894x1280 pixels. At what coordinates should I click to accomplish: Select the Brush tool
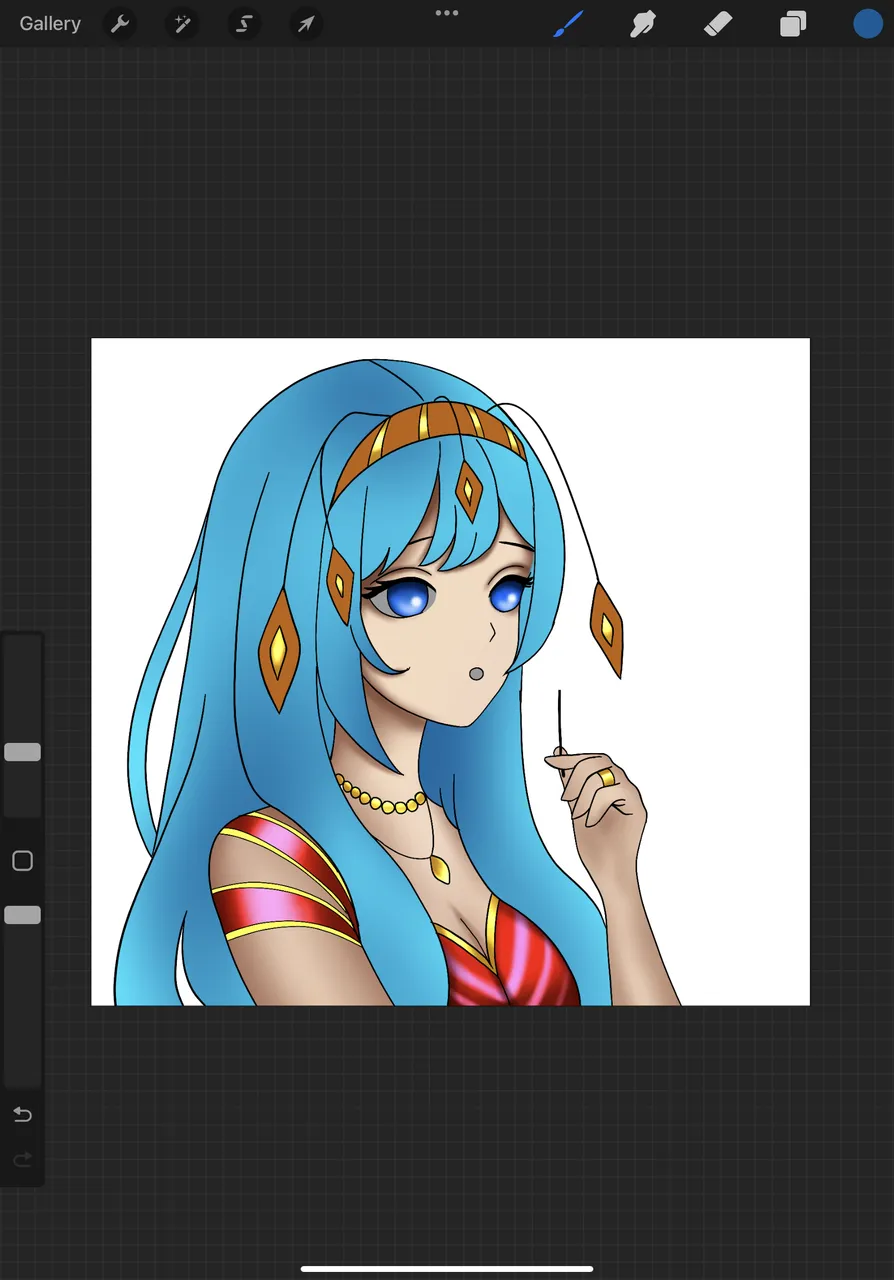(x=568, y=24)
